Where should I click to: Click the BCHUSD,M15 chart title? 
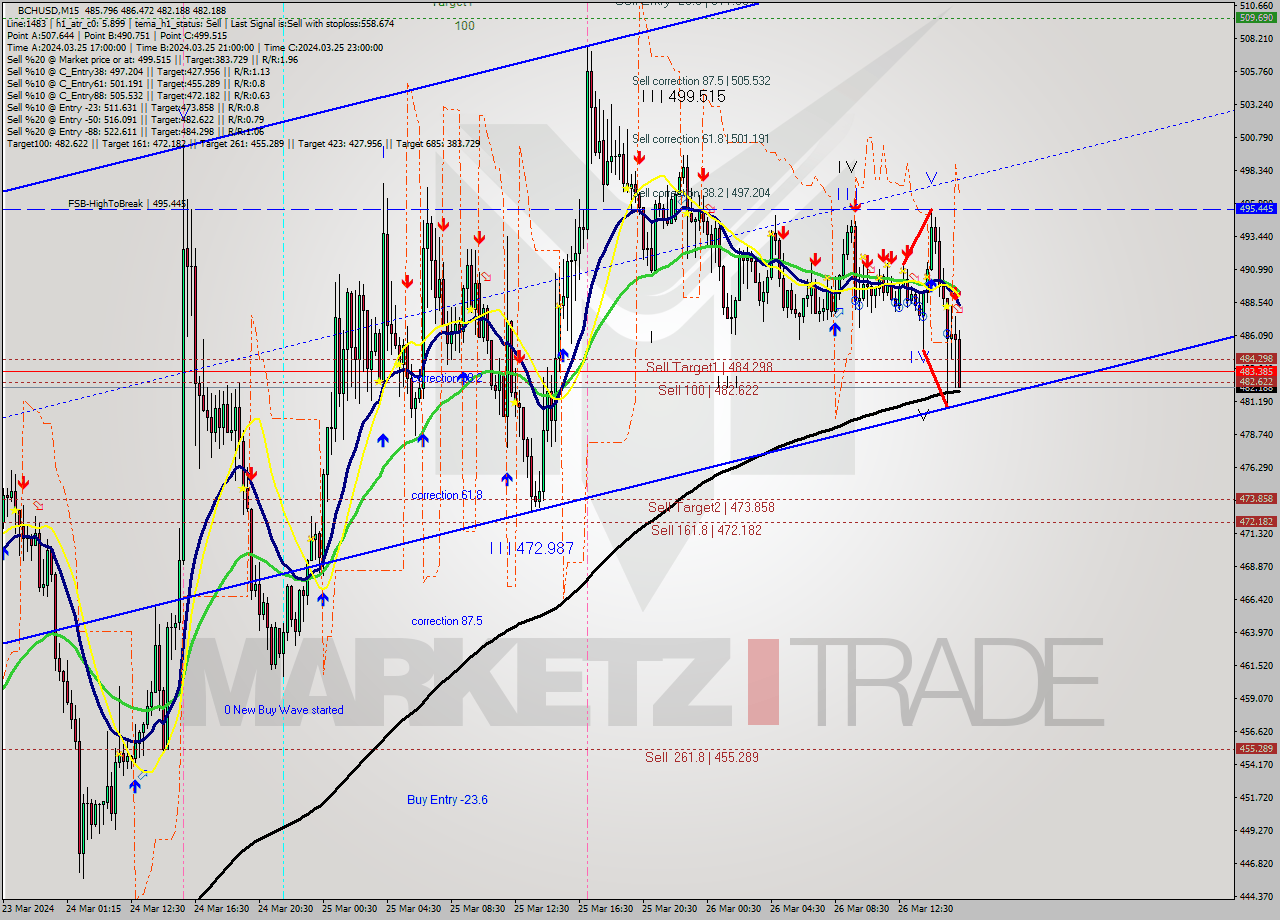coord(49,10)
